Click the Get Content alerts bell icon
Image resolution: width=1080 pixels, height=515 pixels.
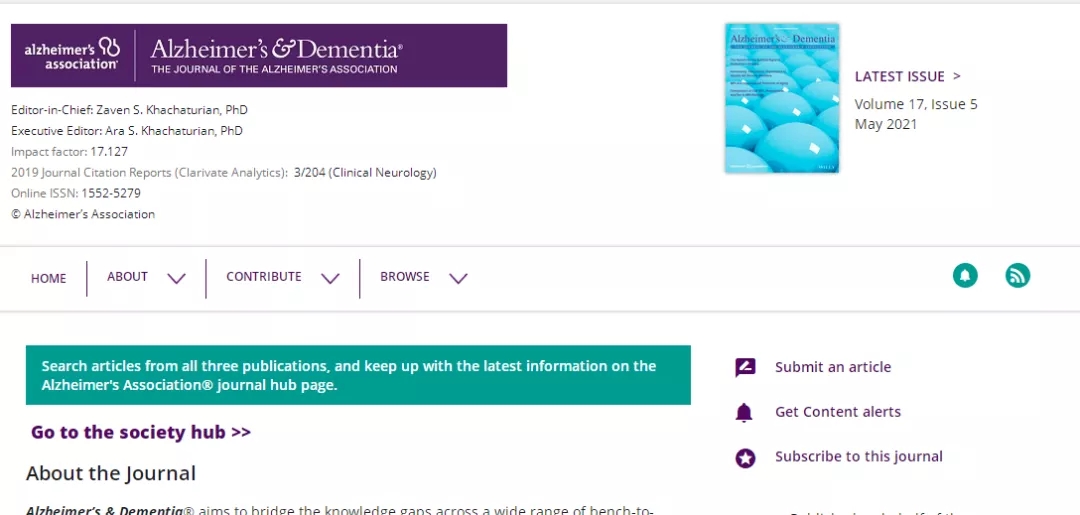[x=744, y=412]
